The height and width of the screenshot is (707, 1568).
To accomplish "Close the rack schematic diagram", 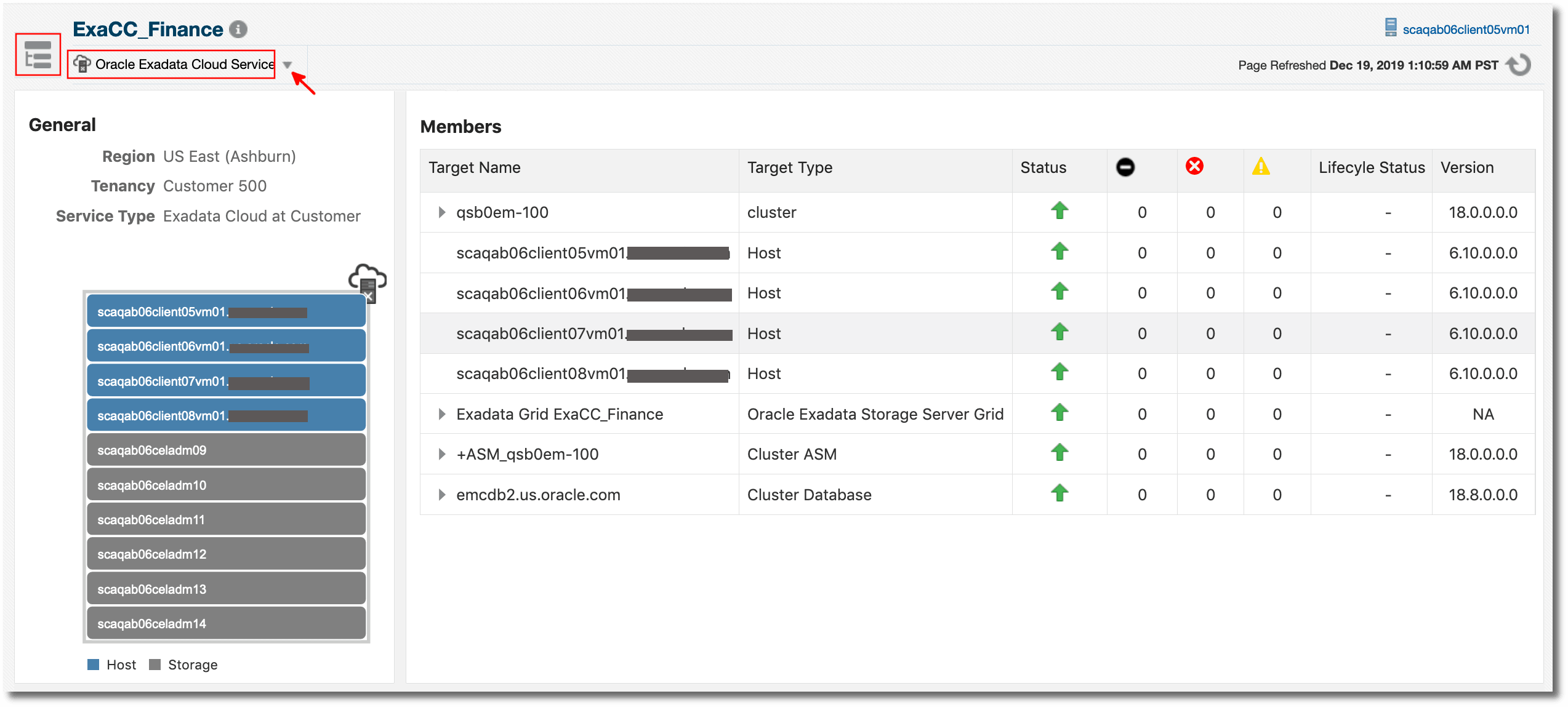I will [368, 297].
